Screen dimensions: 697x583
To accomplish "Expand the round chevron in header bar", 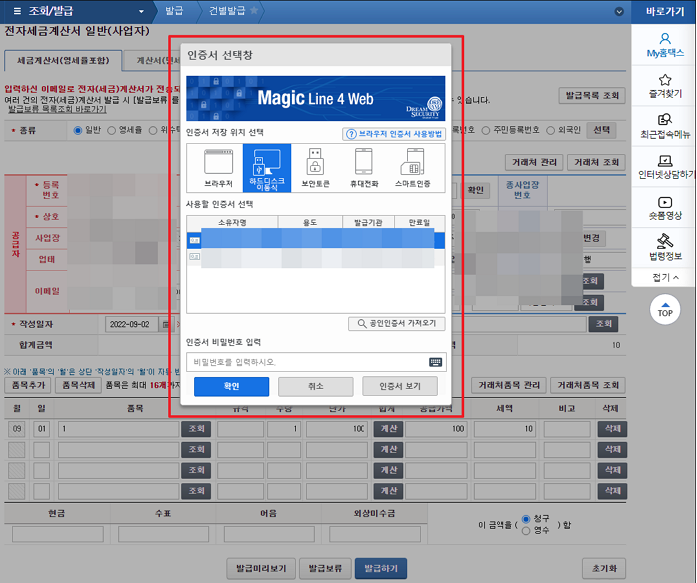I will pyautogui.click(x=619, y=12).
